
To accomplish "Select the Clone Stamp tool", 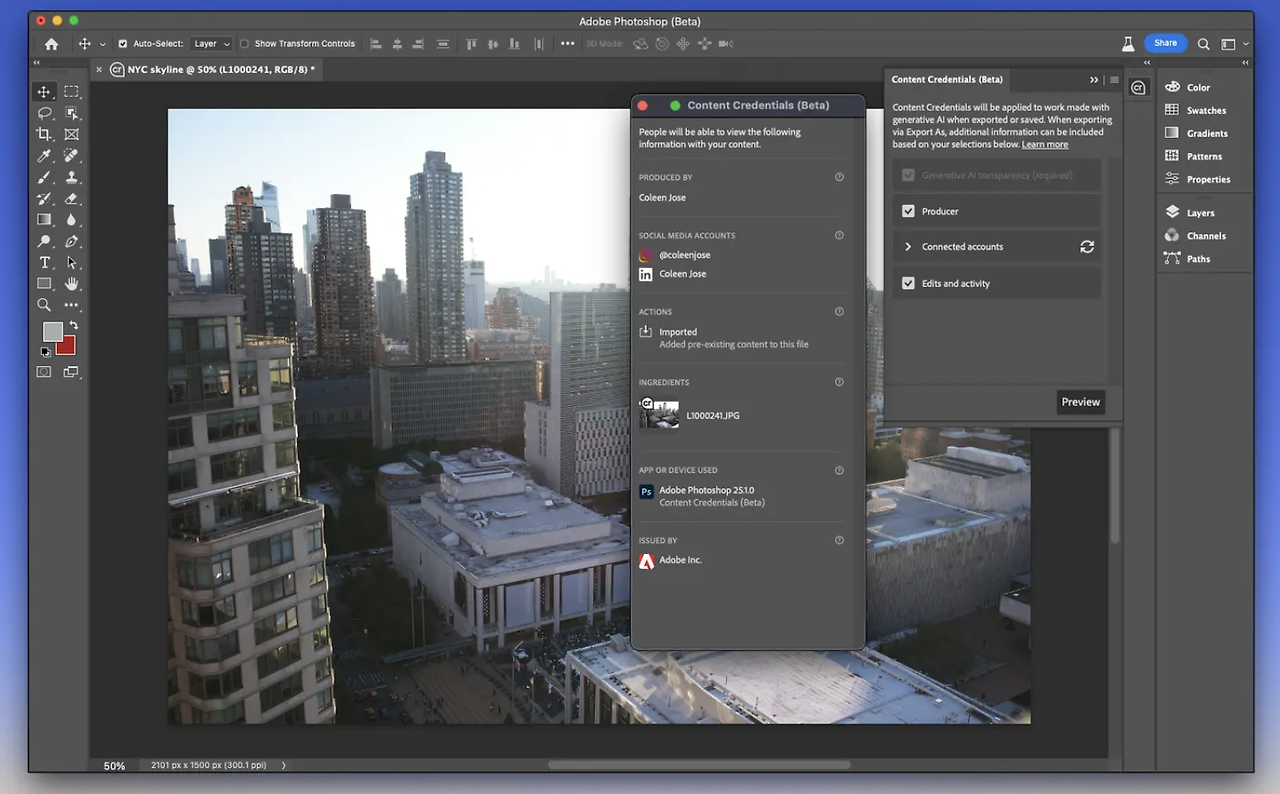I will (x=71, y=177).
